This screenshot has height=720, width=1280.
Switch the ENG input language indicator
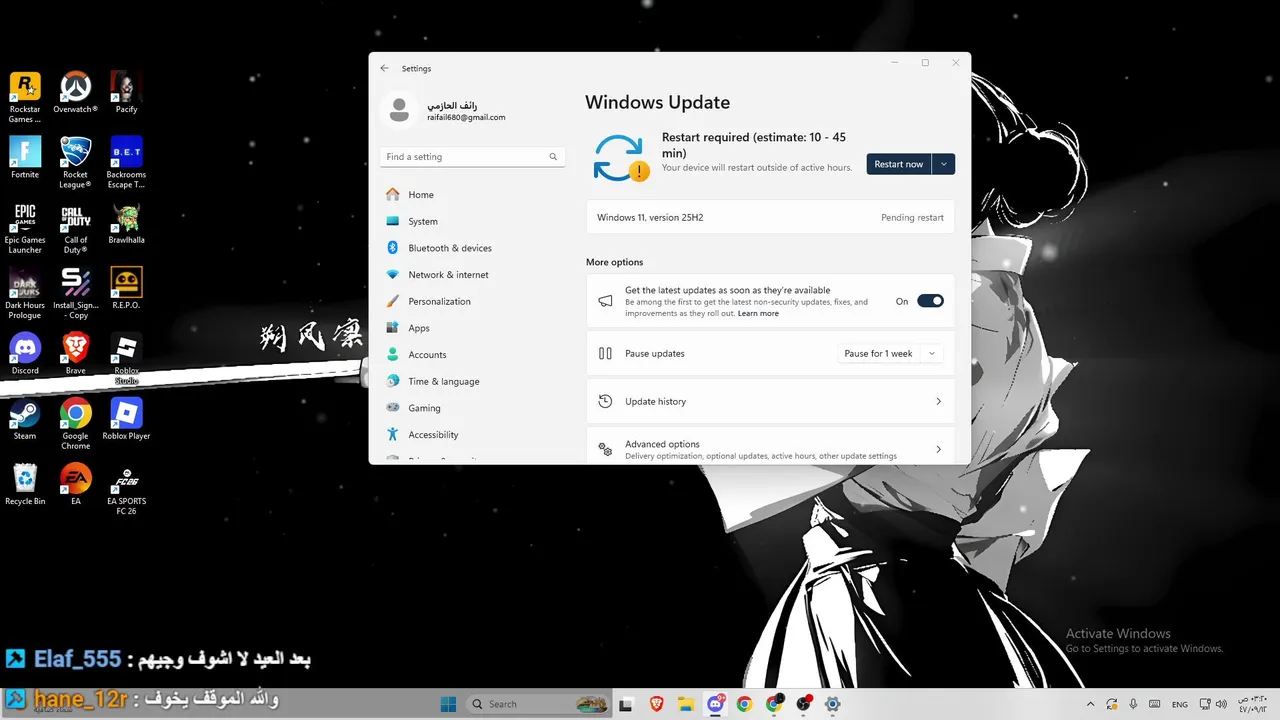[x=1179, y=704]
